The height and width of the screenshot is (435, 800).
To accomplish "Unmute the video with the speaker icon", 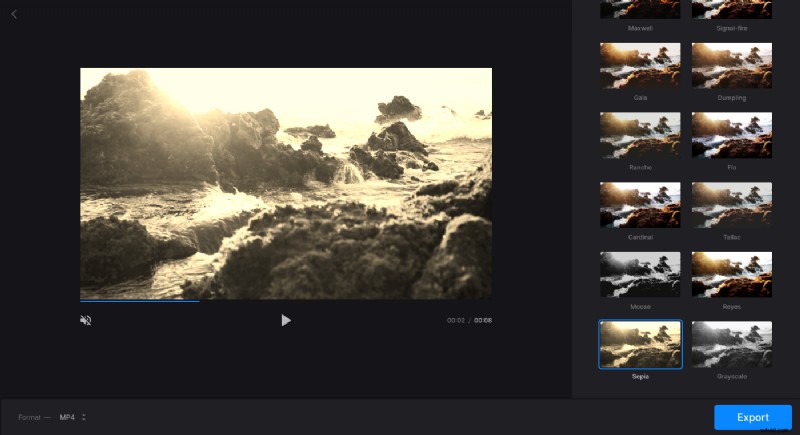I will pos(86,320).
